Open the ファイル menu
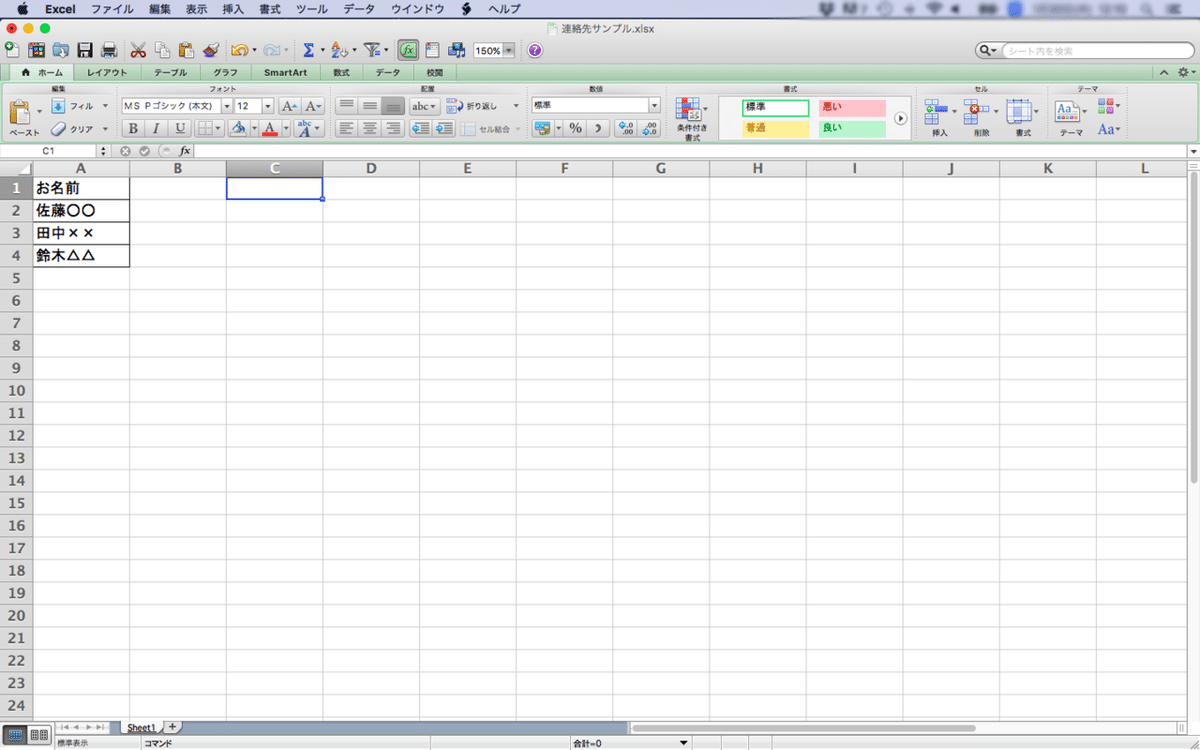1200x750 pixels. click(x=113, y=9)
